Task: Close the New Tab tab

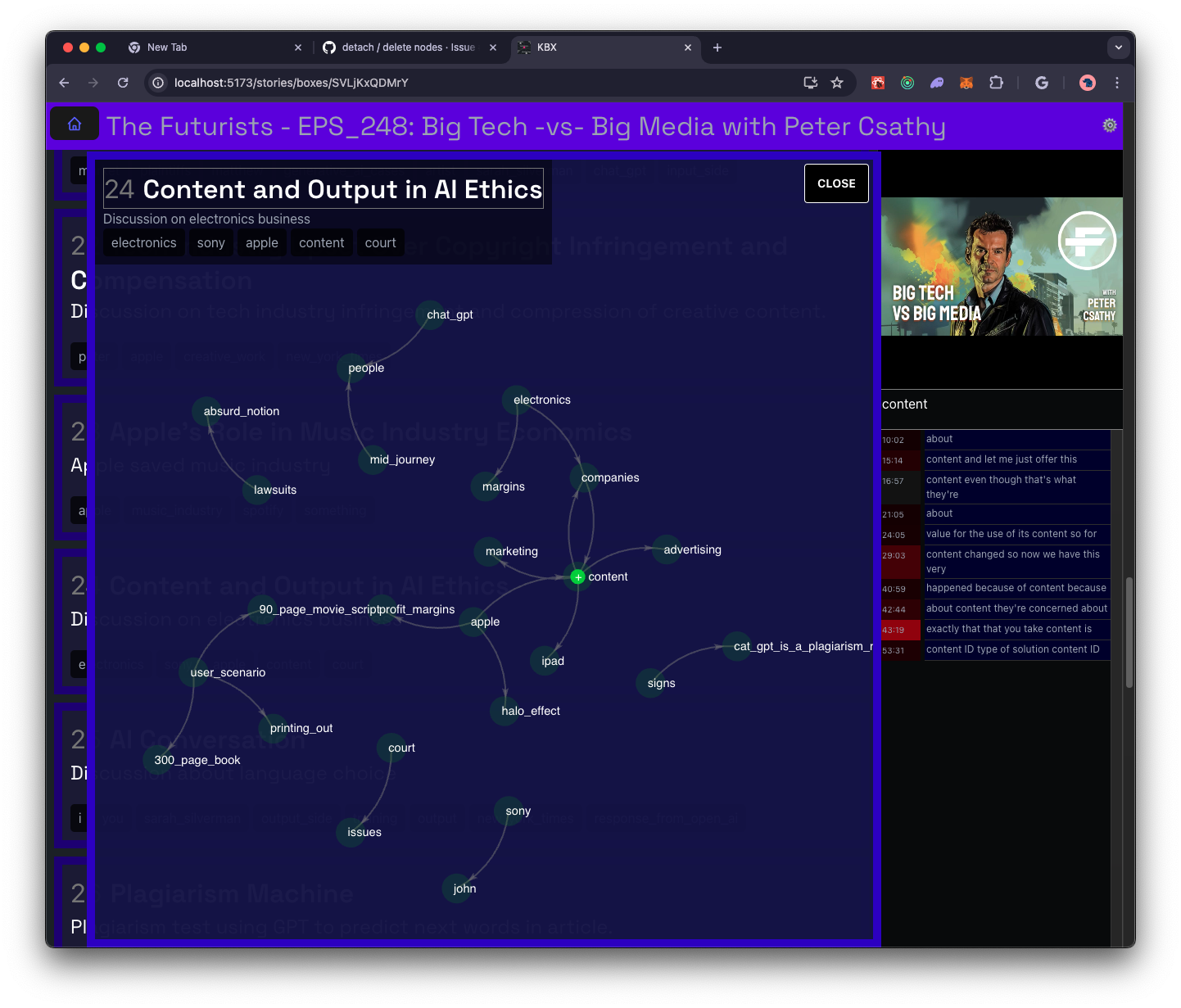Action: (x=298, y=47)
